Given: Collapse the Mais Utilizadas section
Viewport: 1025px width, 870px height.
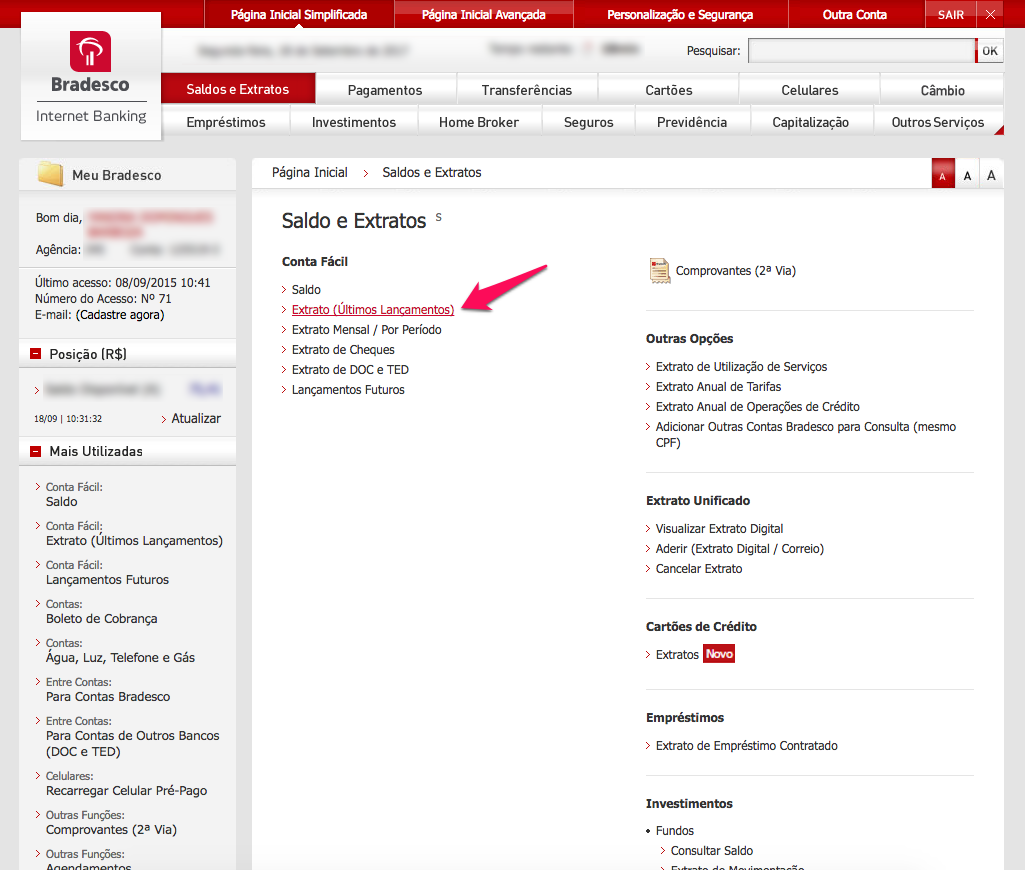Looking at the screenshot, I should click(x=35, y=451).
